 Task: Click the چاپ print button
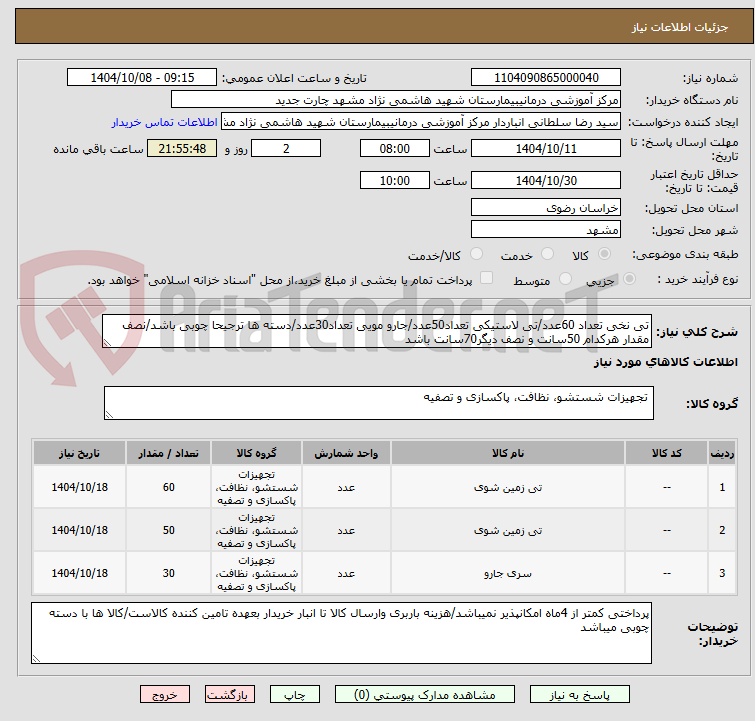(295, 695)
